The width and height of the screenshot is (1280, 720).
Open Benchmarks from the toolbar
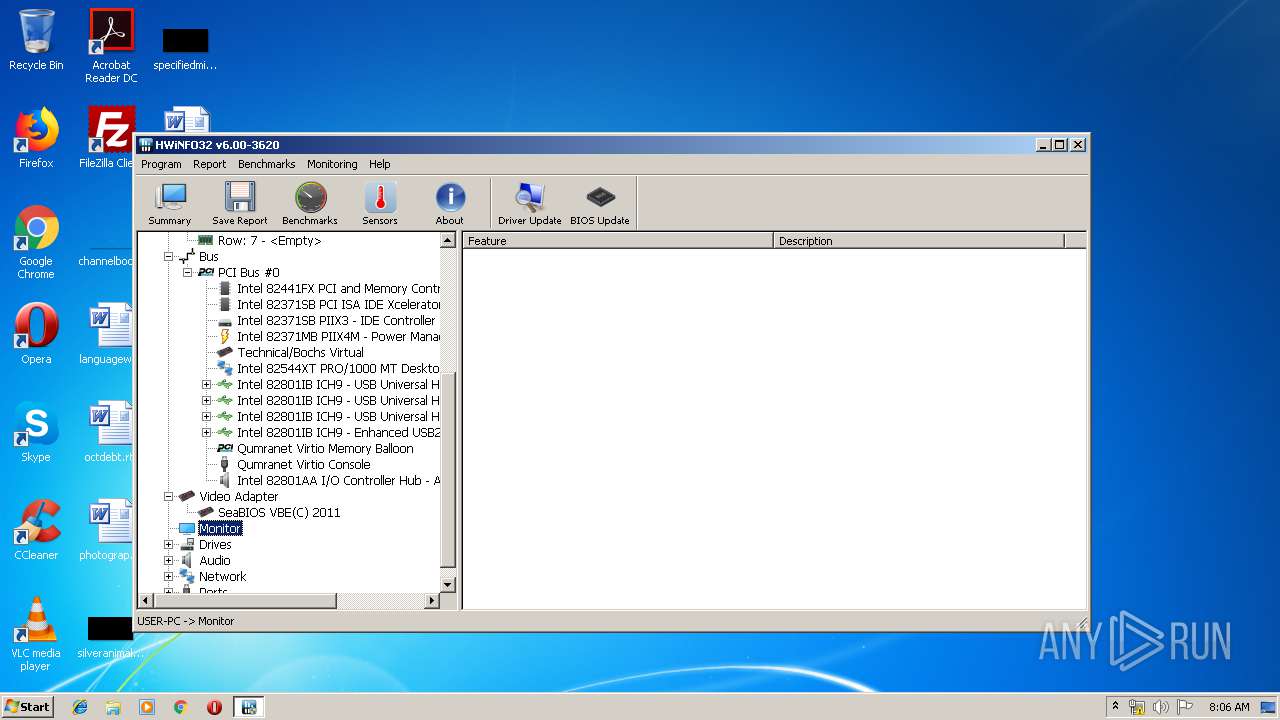click(310, 204)
